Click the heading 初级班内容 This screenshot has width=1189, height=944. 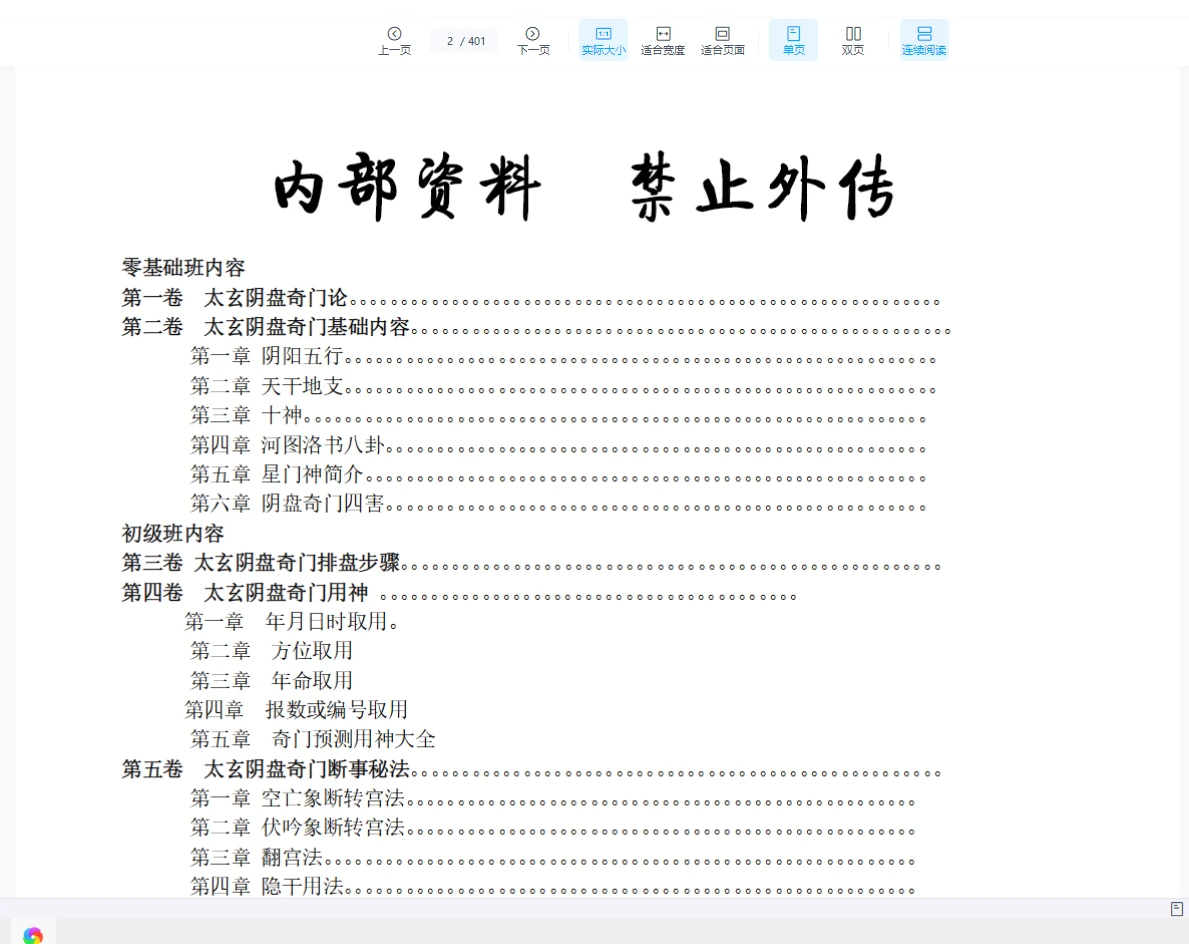click(173, 534)
